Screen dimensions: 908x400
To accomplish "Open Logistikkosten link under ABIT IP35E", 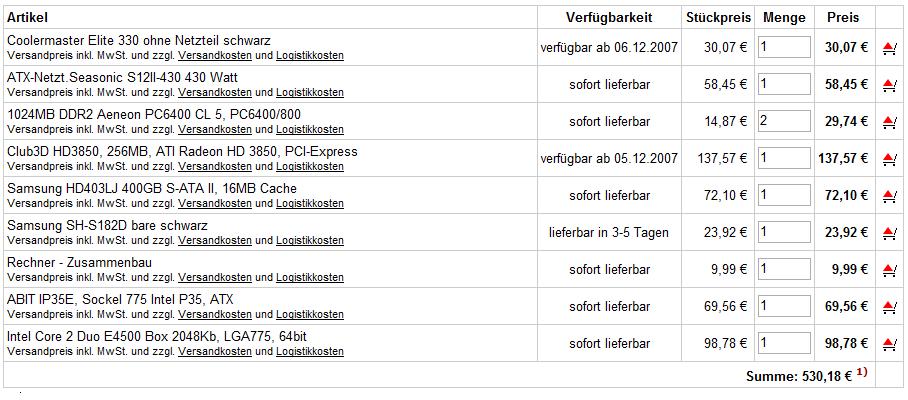I will [x=310, y=315].
